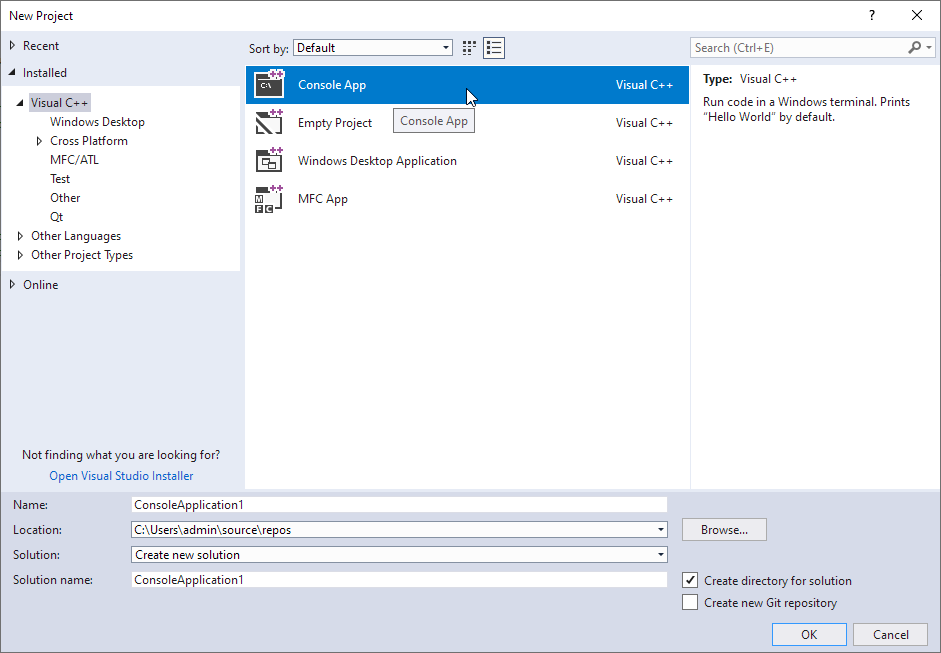
Task: Open the Sort by Default dropdown
Action: pyautogui.click(x=373, y=48)
